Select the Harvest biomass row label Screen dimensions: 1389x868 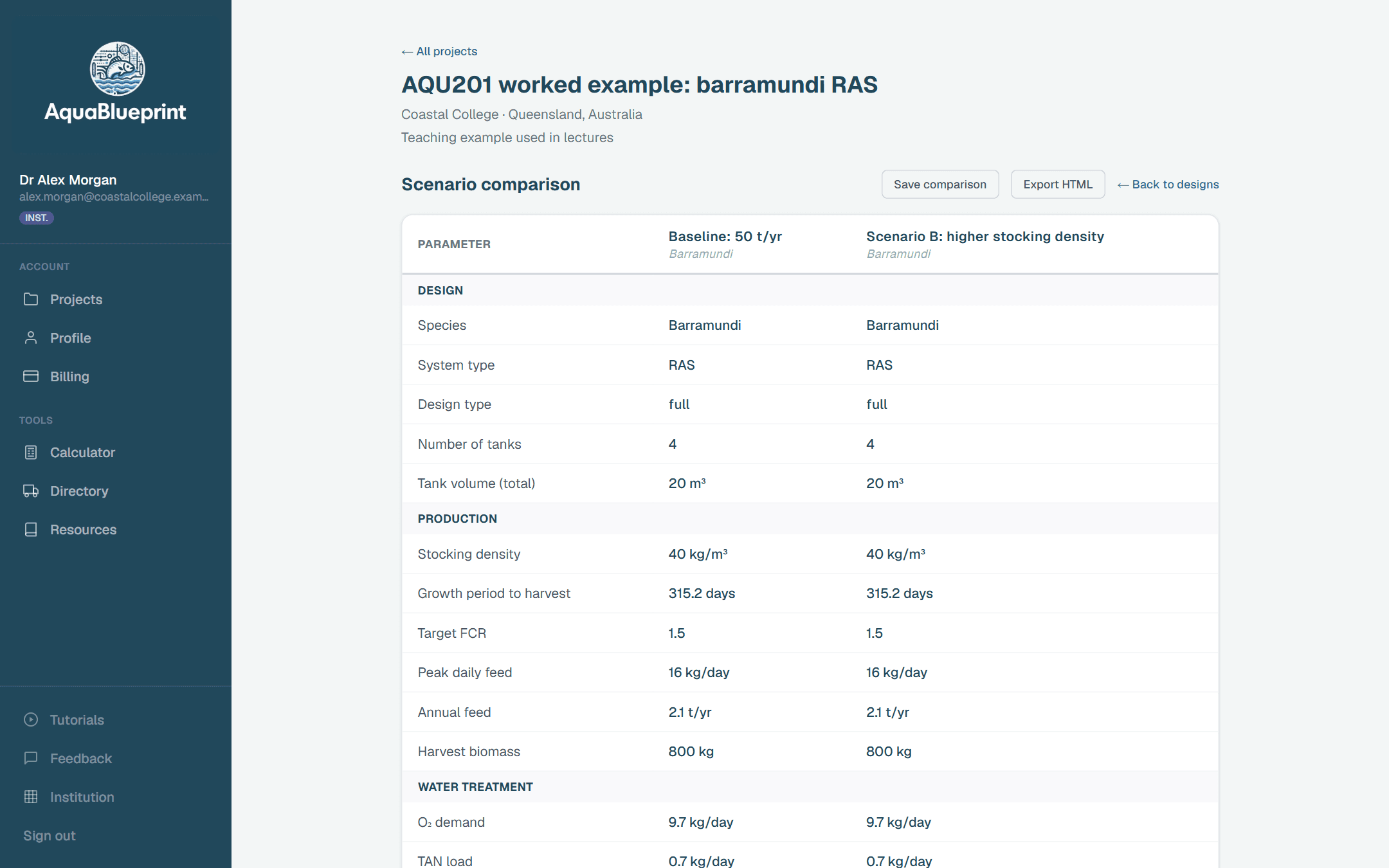[469, 752]
